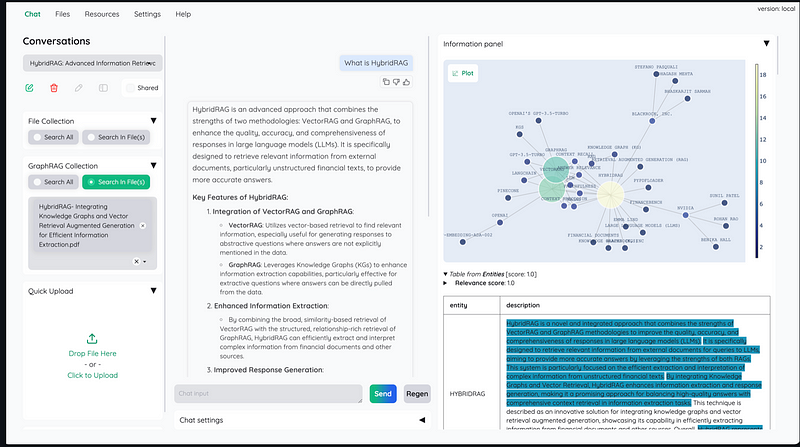The width and height of the screenshot is (800, 447).
Task: Click the Send button
Action: [x=383, y=394]
